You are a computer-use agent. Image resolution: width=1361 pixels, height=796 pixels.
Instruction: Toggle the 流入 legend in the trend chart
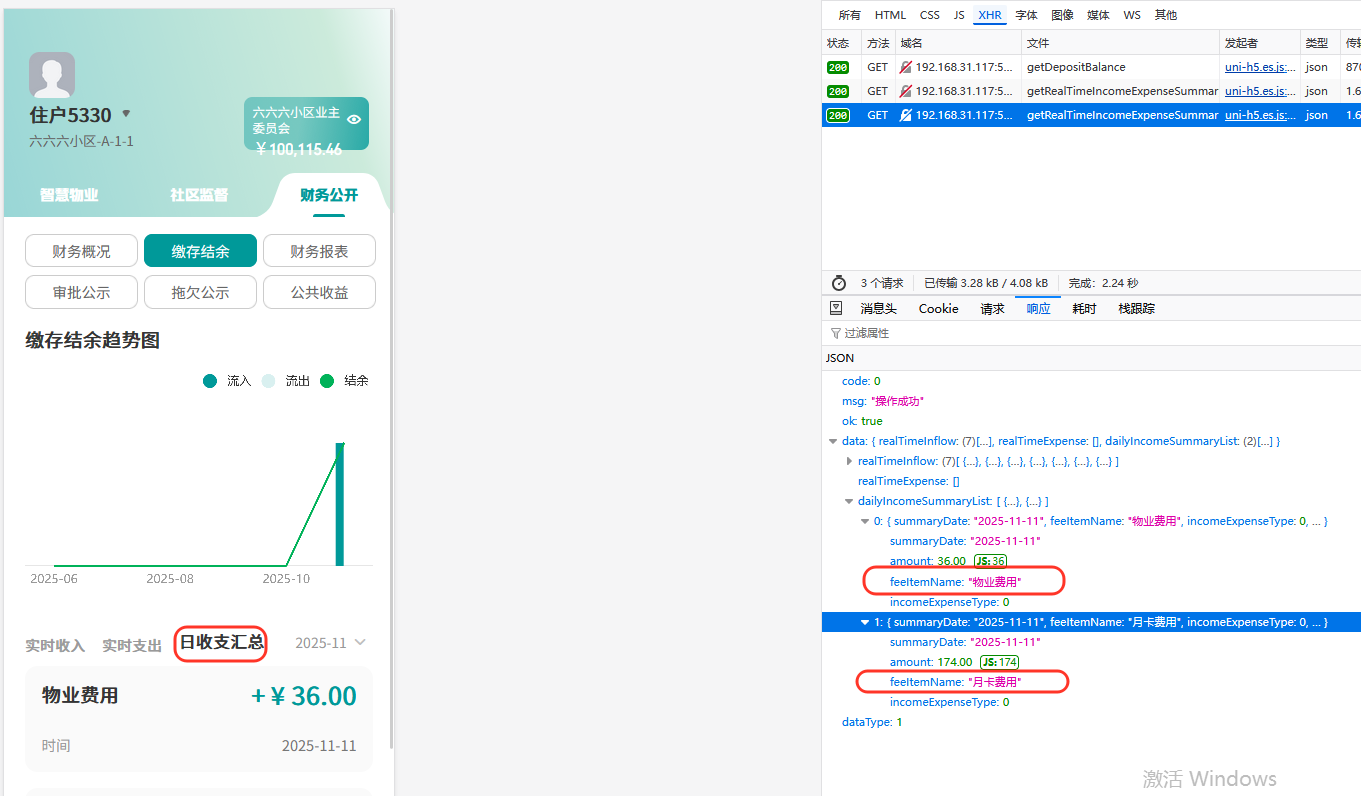point(224,380)
